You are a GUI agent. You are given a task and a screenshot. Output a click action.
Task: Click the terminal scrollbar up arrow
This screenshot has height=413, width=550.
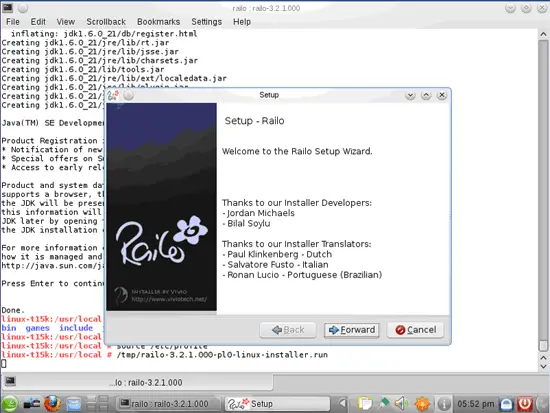[x=543, y=34]
